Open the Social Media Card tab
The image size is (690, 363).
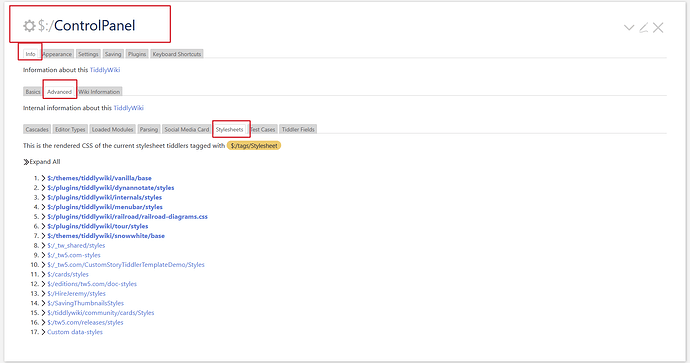(187, 129)
